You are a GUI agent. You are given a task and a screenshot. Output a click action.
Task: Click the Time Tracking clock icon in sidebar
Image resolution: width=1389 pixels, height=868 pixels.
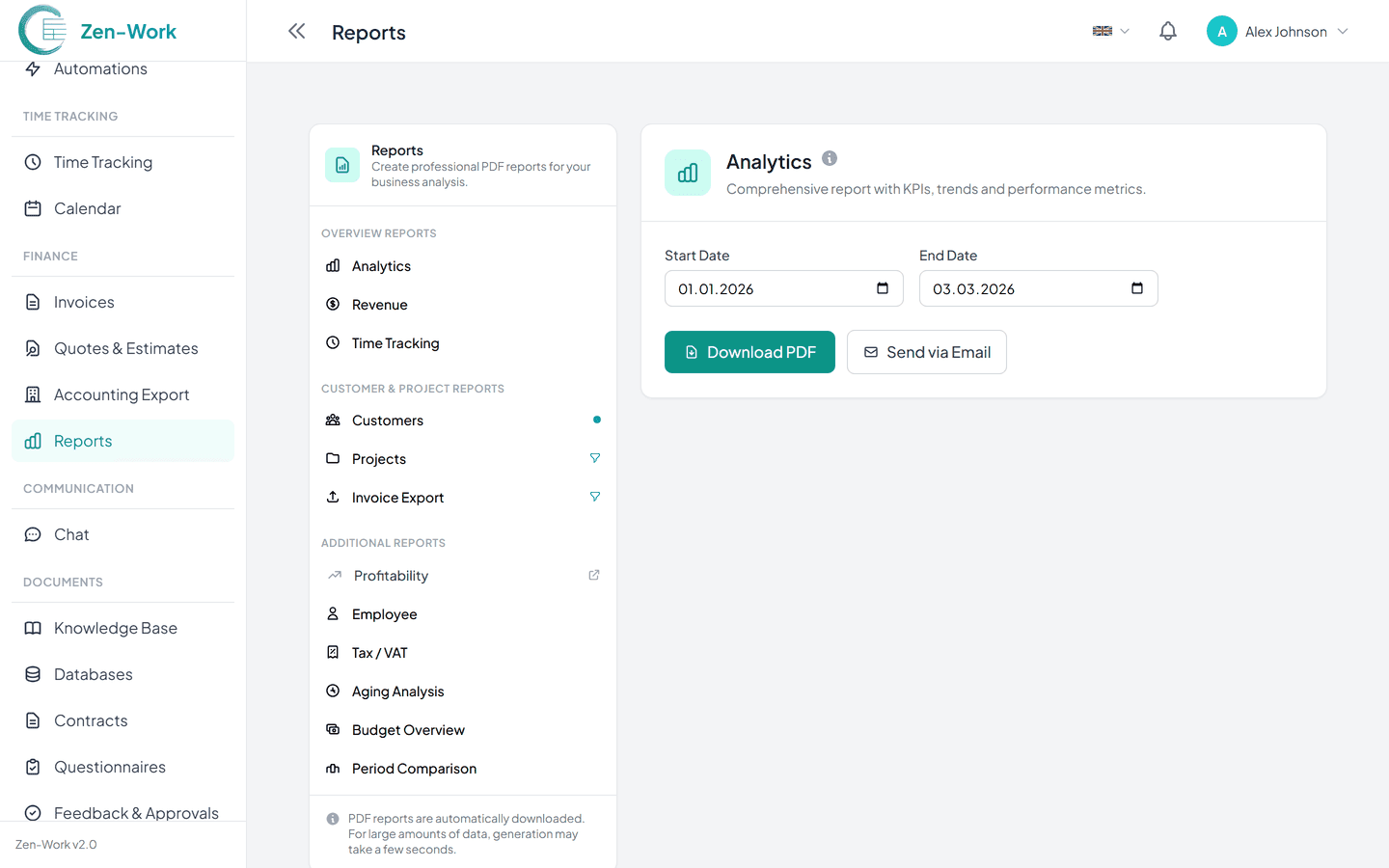point(32,162)
